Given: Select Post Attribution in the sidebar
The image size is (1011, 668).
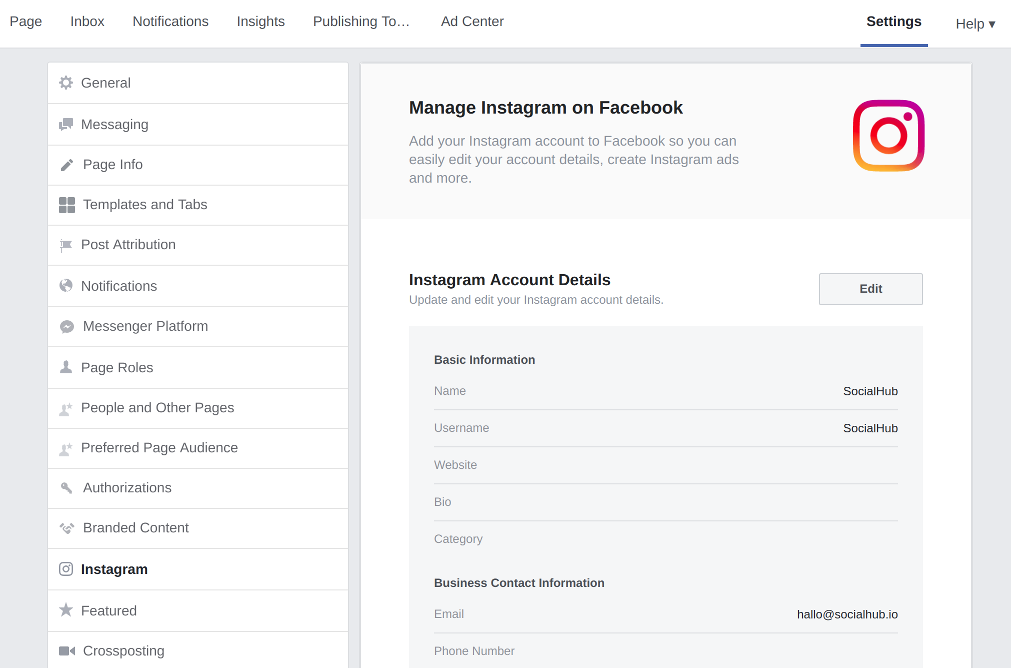Looking at the screenshot, I should coord(128,245).
